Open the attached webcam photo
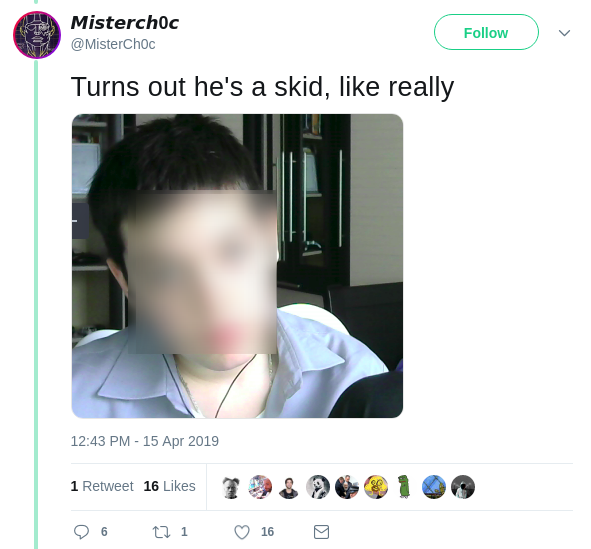 (x=237, y=266)
